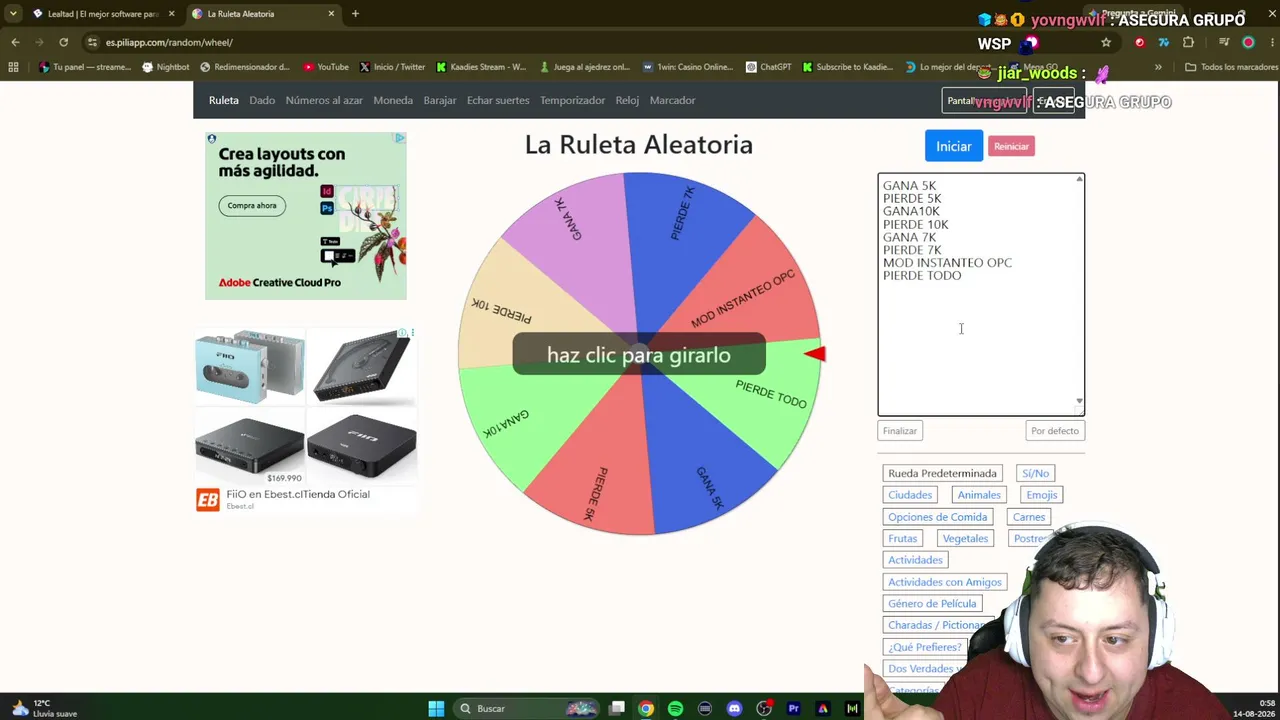1280x720 pixels.
Task: Click the pink Reiniciar button
Action: pos(1011,146)
